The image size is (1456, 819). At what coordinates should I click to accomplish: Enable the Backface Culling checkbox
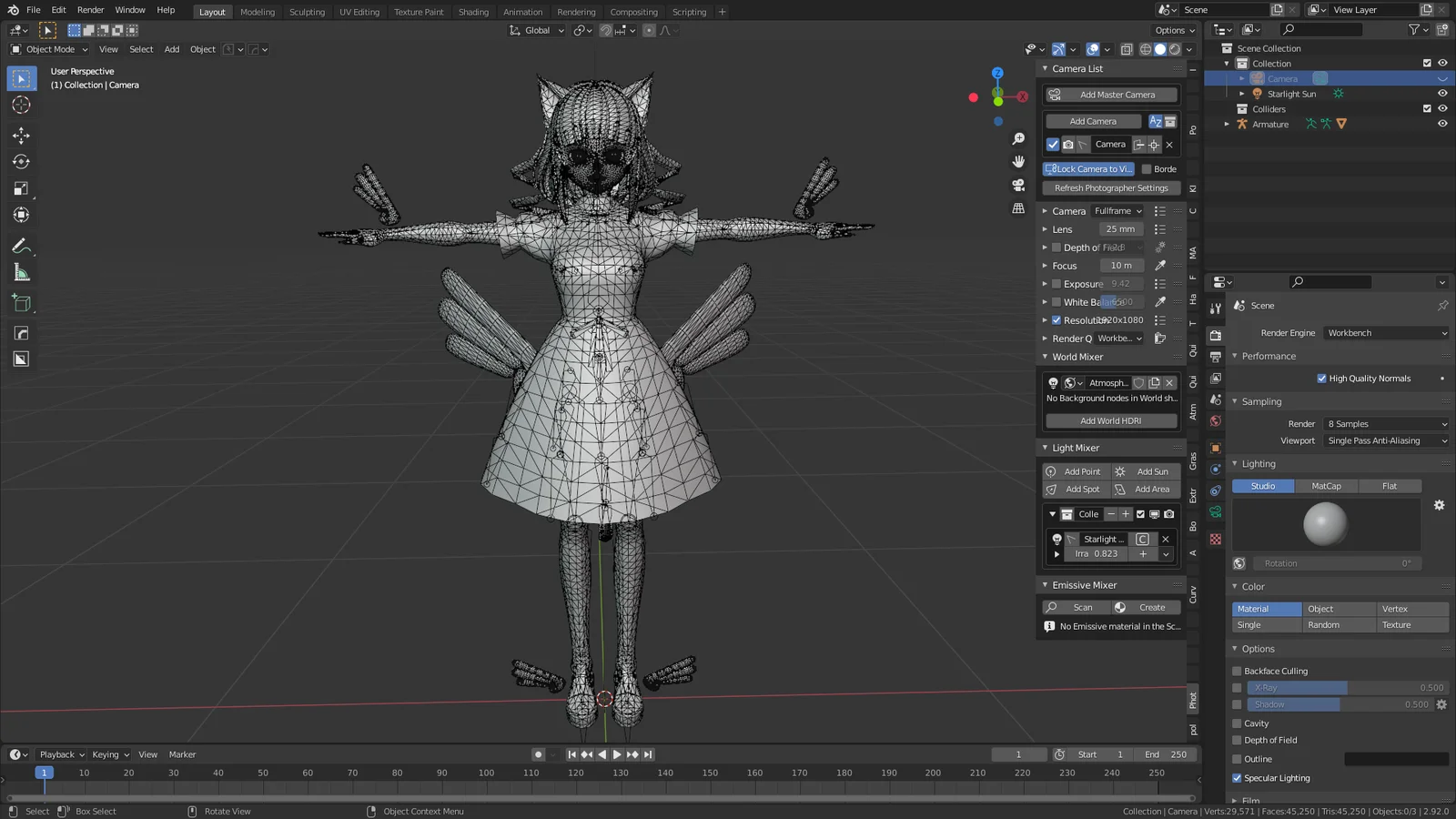(1237, 671)
